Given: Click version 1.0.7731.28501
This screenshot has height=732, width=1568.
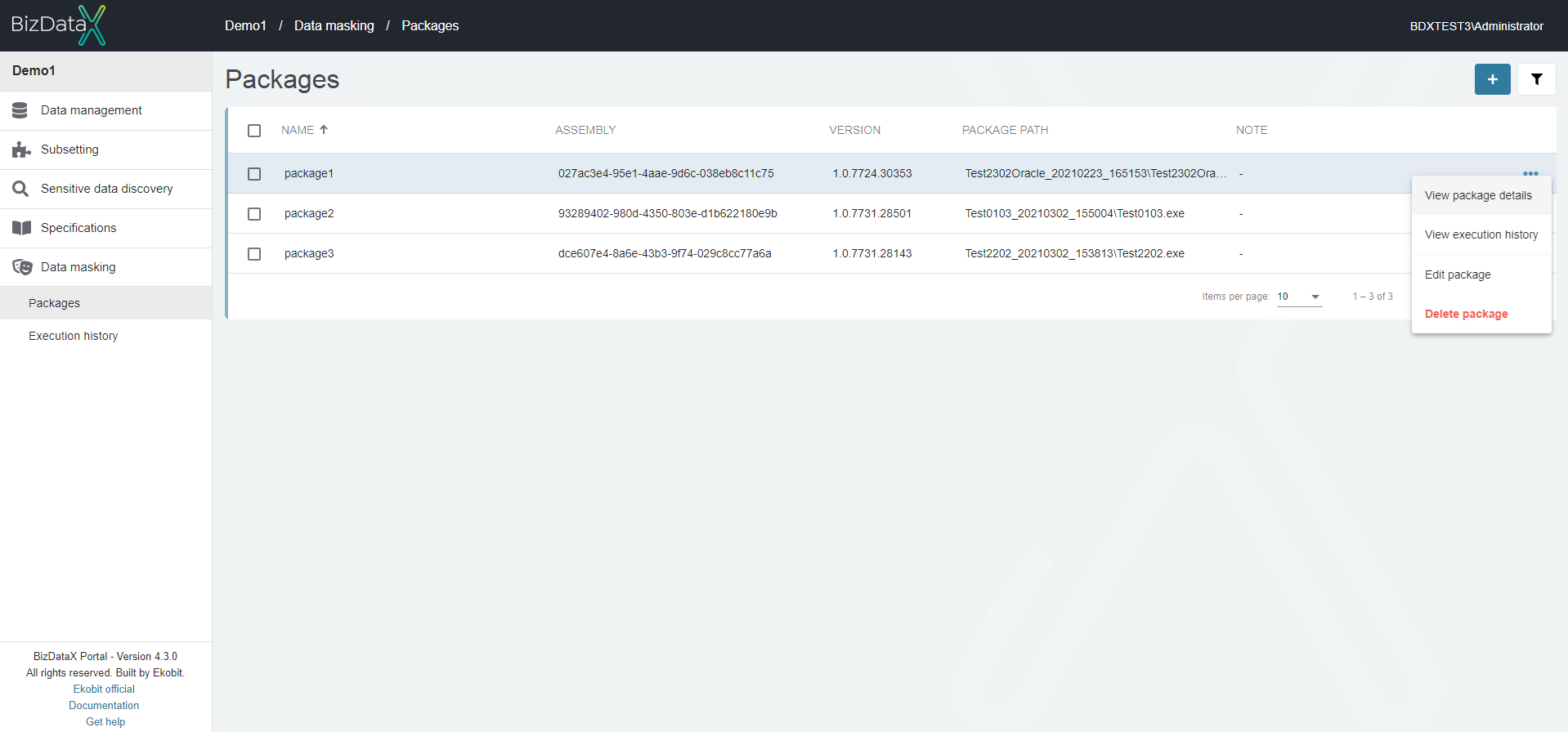Looking at the screenshot, I should tap(872, 213).
